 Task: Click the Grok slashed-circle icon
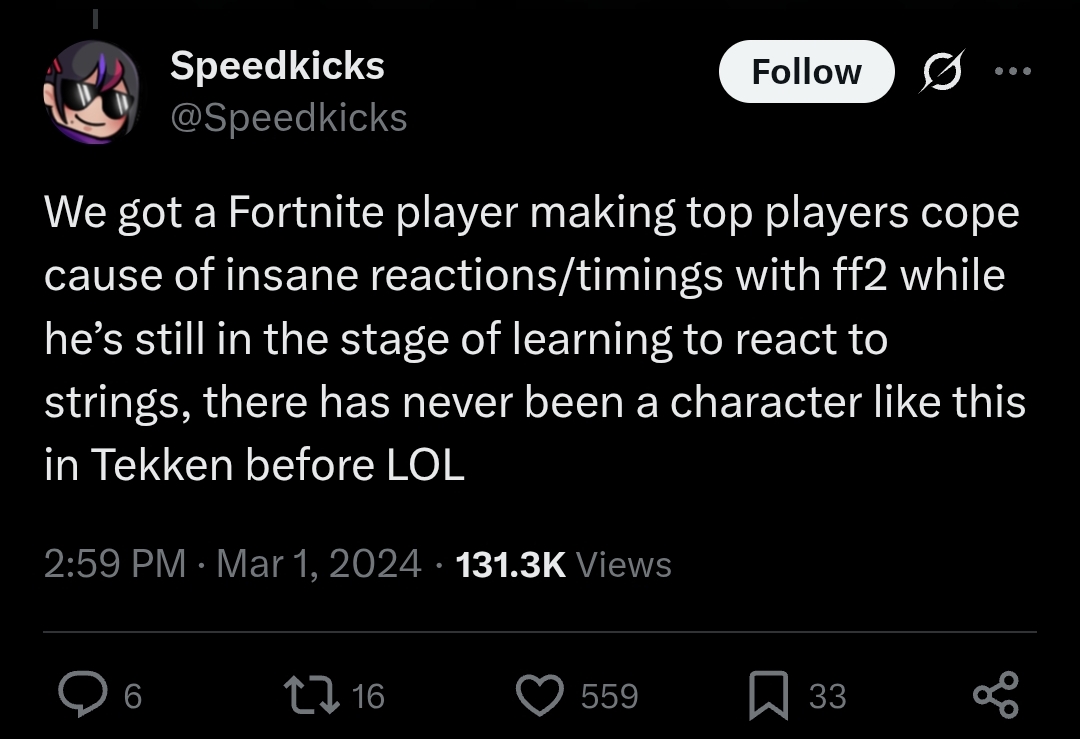pyautogui.click(x=940, y=72)
